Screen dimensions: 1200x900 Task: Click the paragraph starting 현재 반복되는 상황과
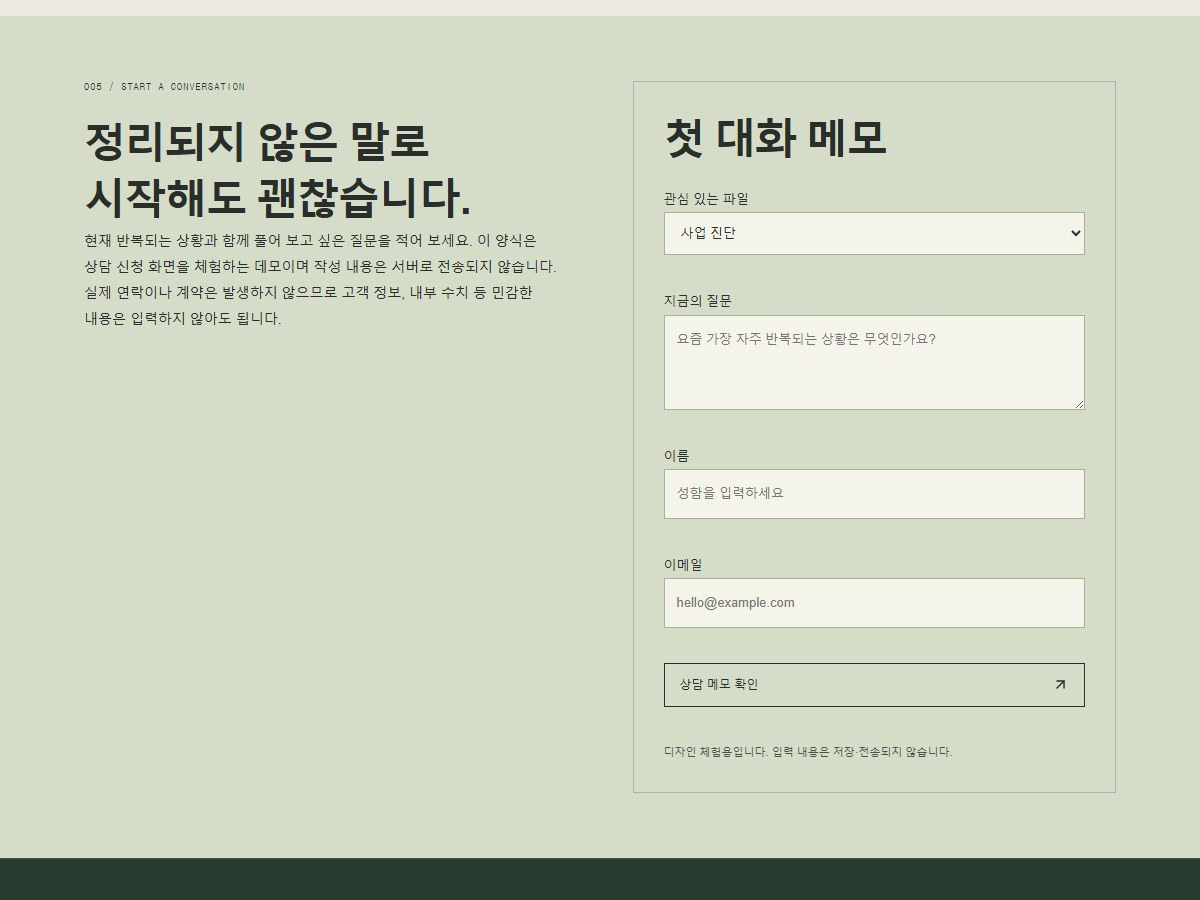(320, 280)
